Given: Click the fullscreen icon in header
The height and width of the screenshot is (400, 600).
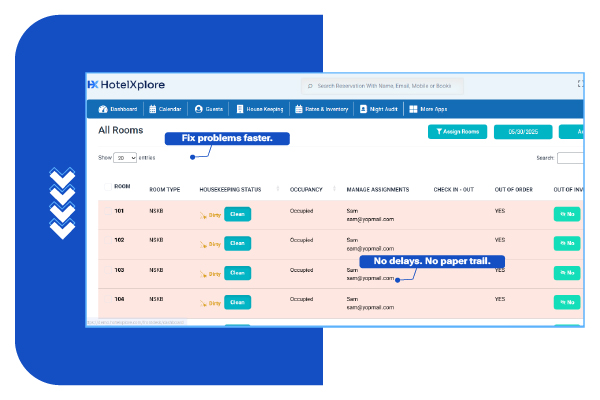Looking at the screenshot, I should 580,83.
